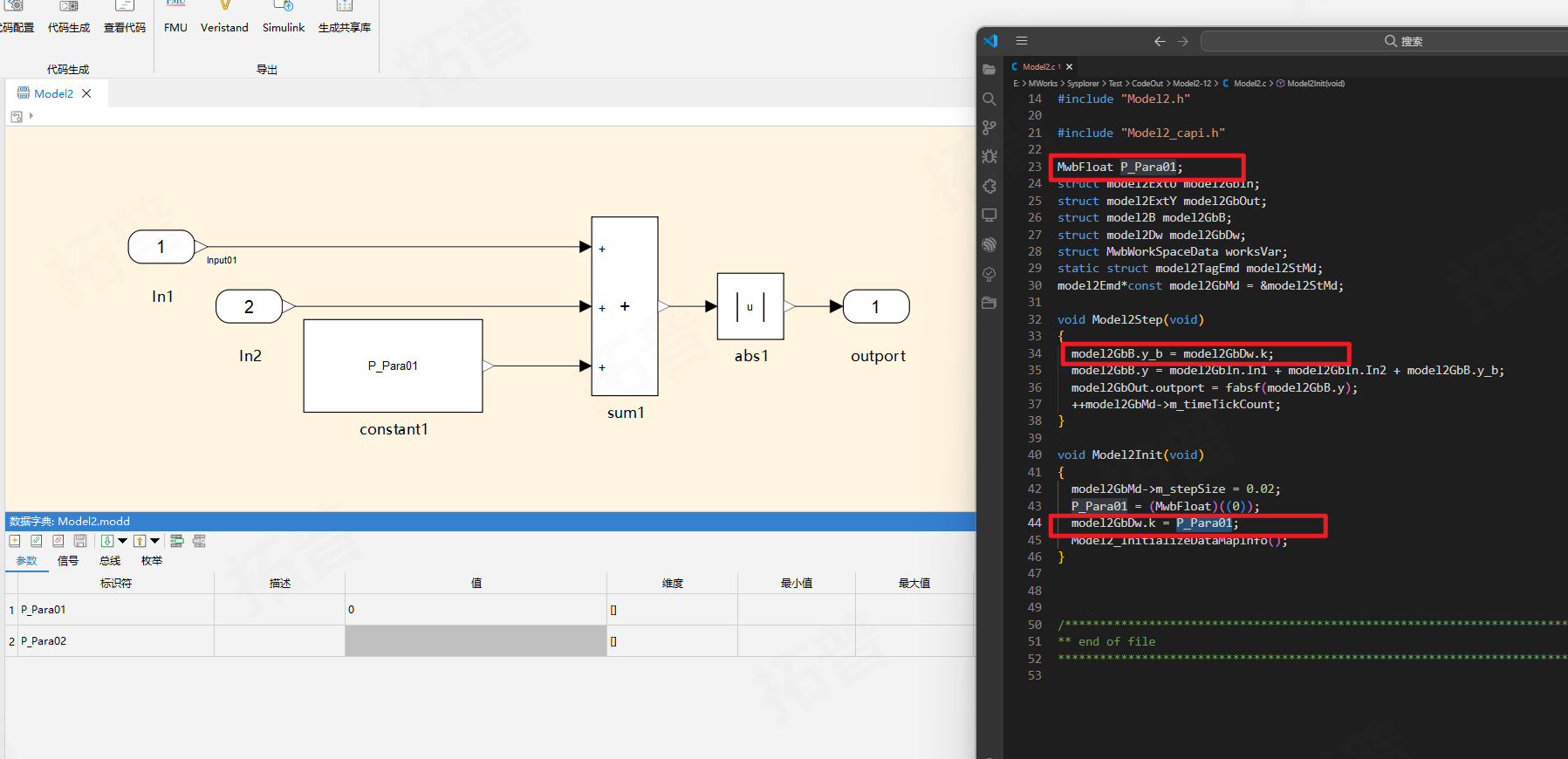The height and width of the screenshot is (759, 1568).
Task: Switch to the 总线 (bus) tab
Action: [110, 561]
